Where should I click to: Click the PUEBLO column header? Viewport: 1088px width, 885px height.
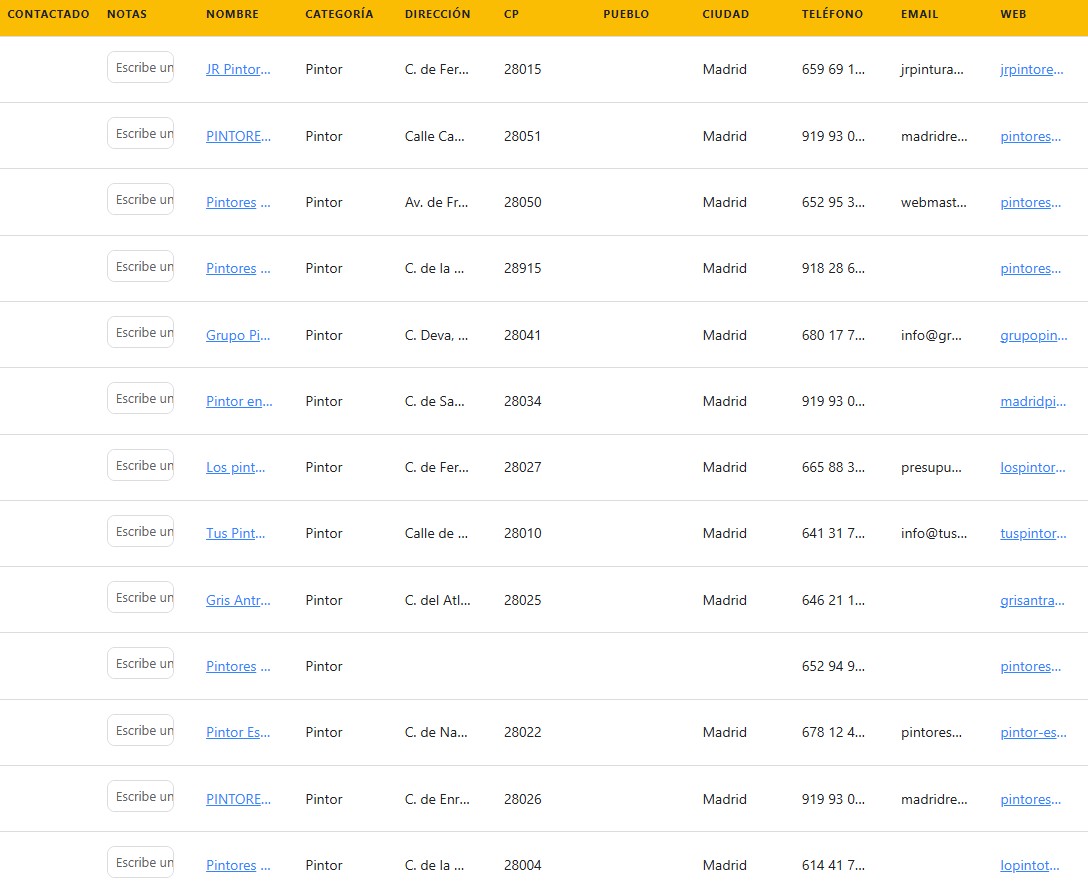(626, 14)
